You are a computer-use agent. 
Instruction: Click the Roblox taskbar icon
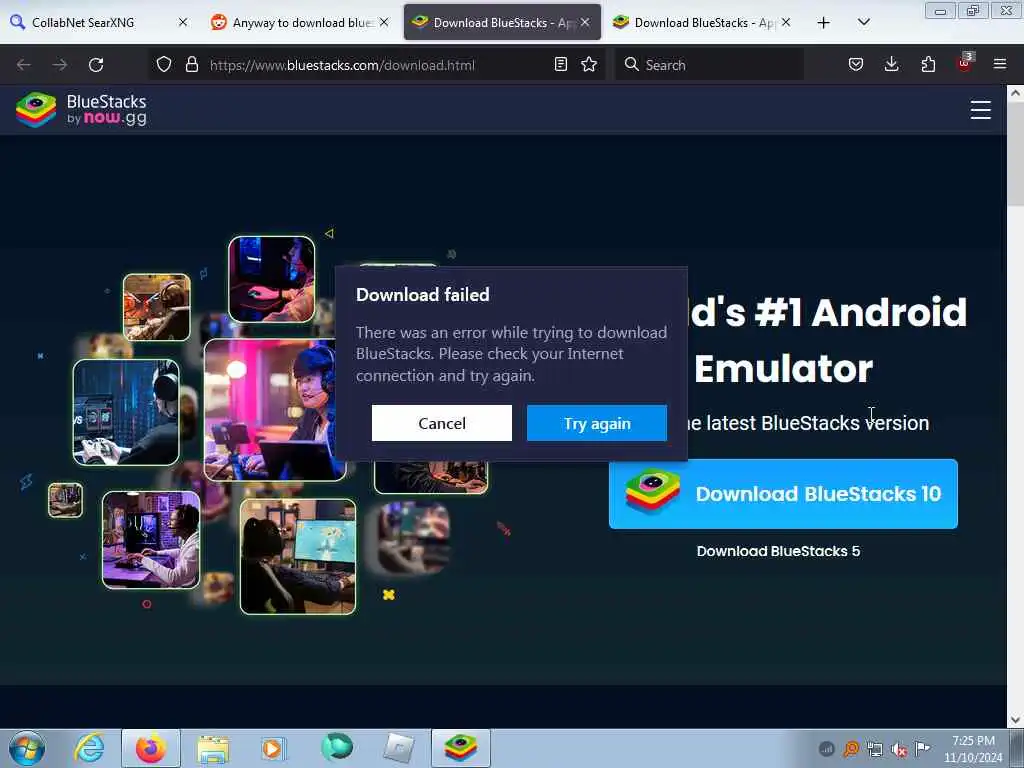click(398, 748)
